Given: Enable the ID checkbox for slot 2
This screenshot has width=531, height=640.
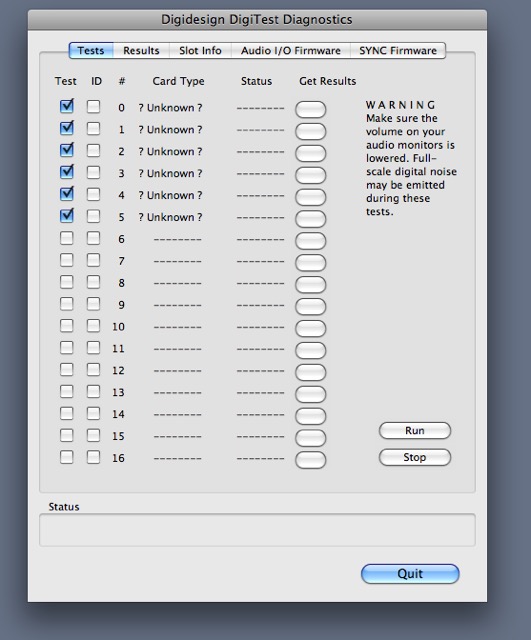Looking at the screenshot, I should point(93,151).
